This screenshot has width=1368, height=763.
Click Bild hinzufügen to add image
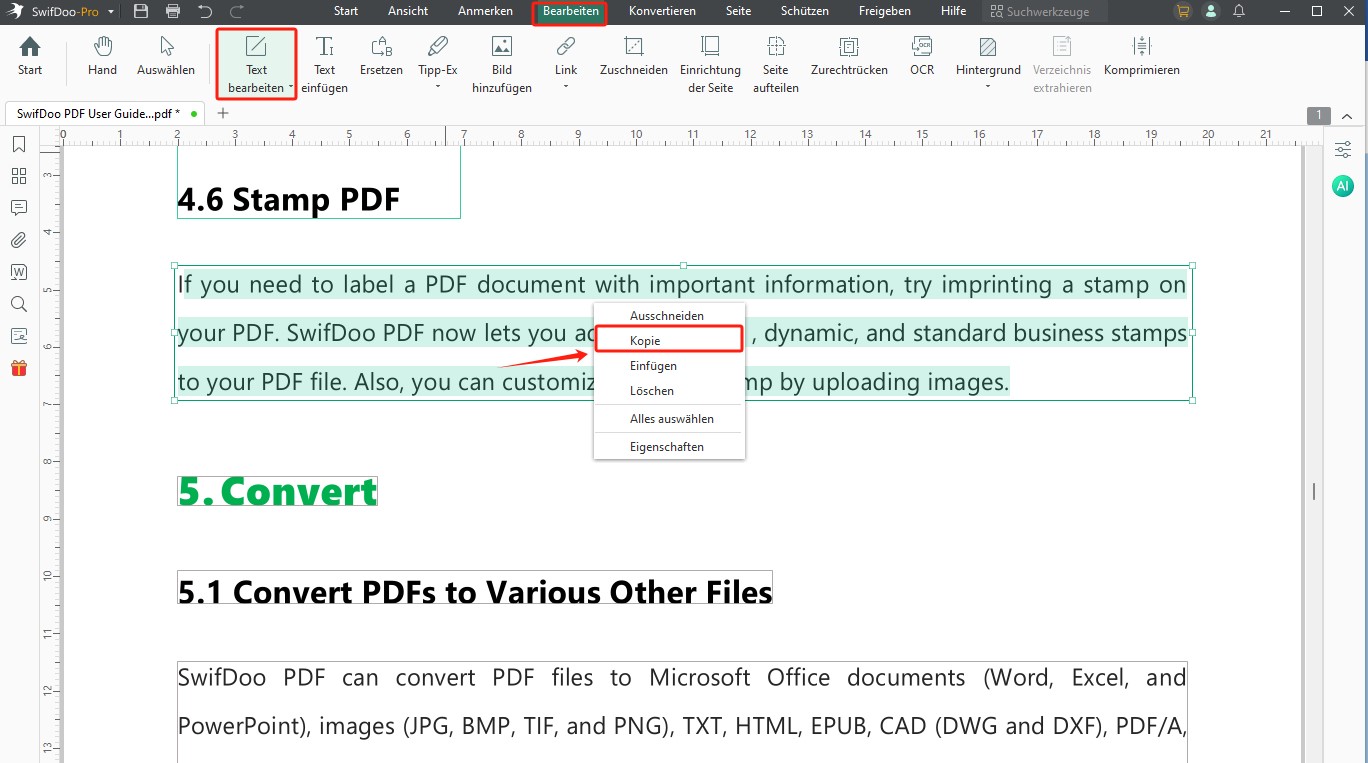click(502, 65)
